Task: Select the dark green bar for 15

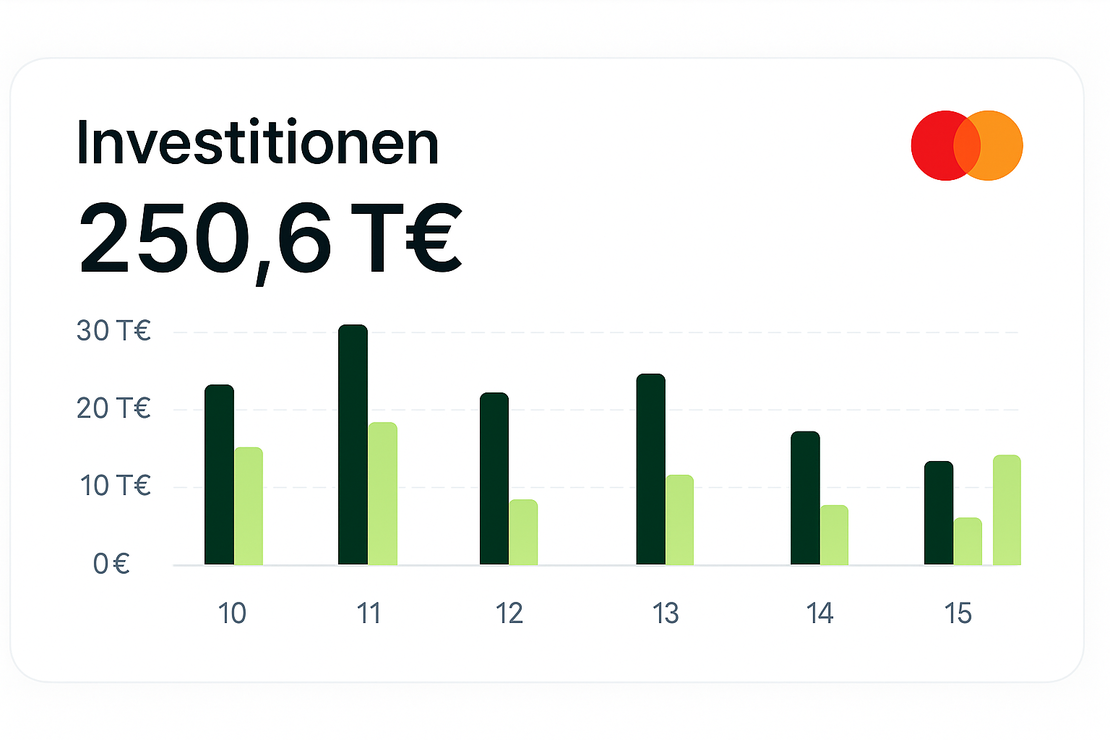Action: 939,513
